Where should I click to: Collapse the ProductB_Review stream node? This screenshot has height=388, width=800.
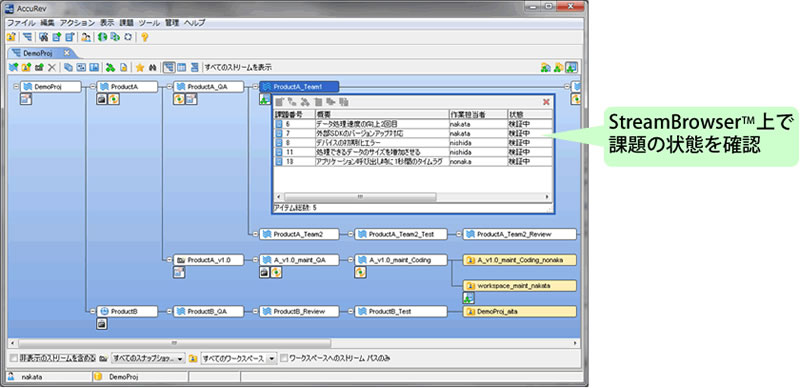point(255,311)
